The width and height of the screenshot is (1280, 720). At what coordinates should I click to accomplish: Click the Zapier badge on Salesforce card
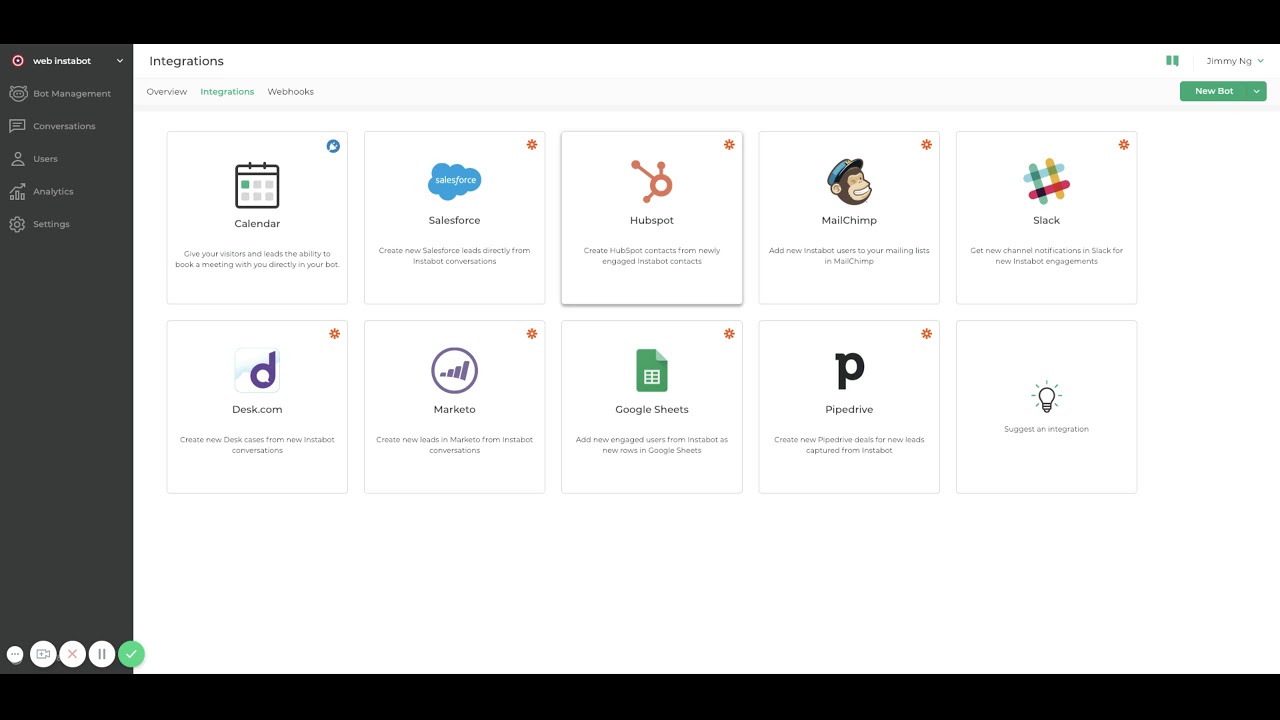[532, 145]
